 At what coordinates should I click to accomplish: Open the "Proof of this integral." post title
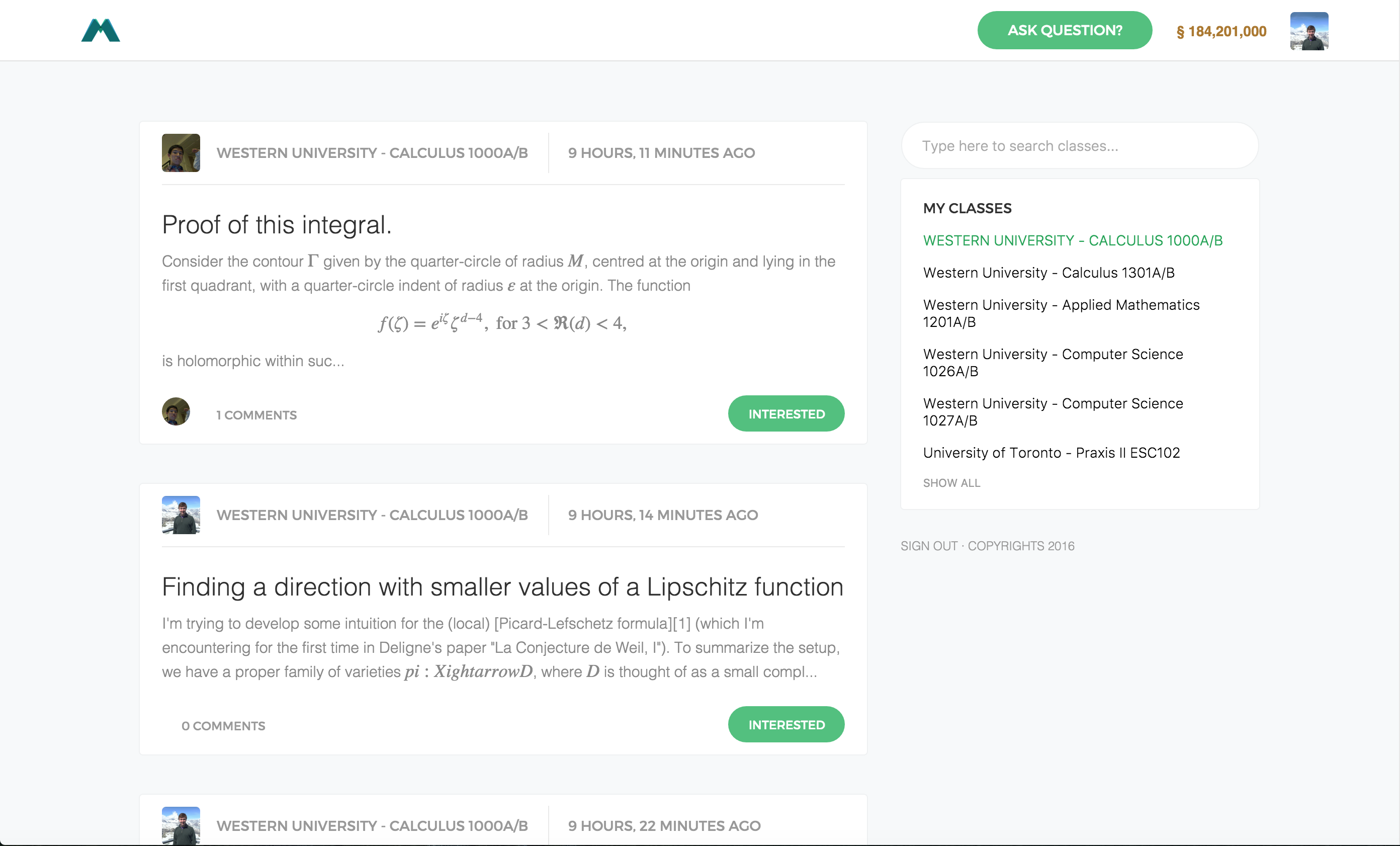pos(277,225)
